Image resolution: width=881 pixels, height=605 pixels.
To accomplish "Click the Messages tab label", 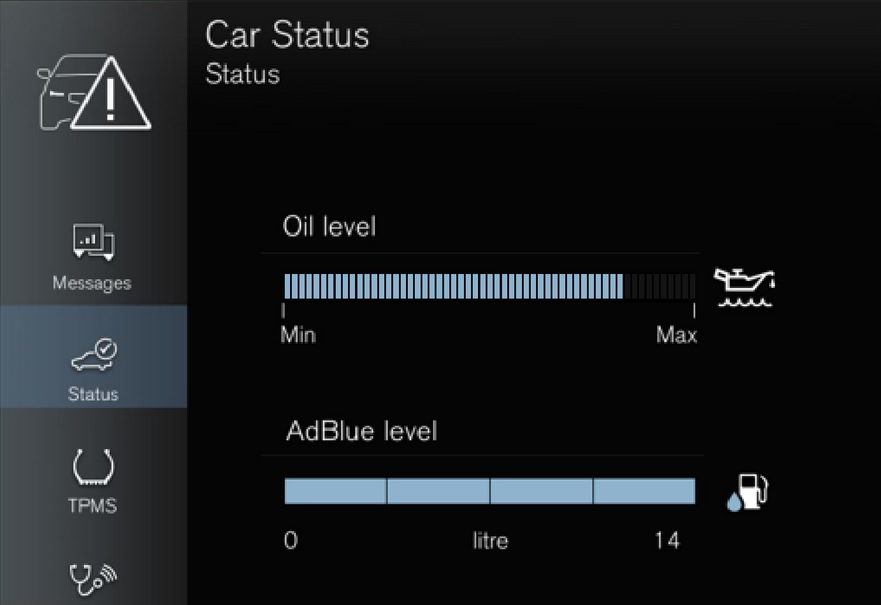I will [x=92, y=283].
